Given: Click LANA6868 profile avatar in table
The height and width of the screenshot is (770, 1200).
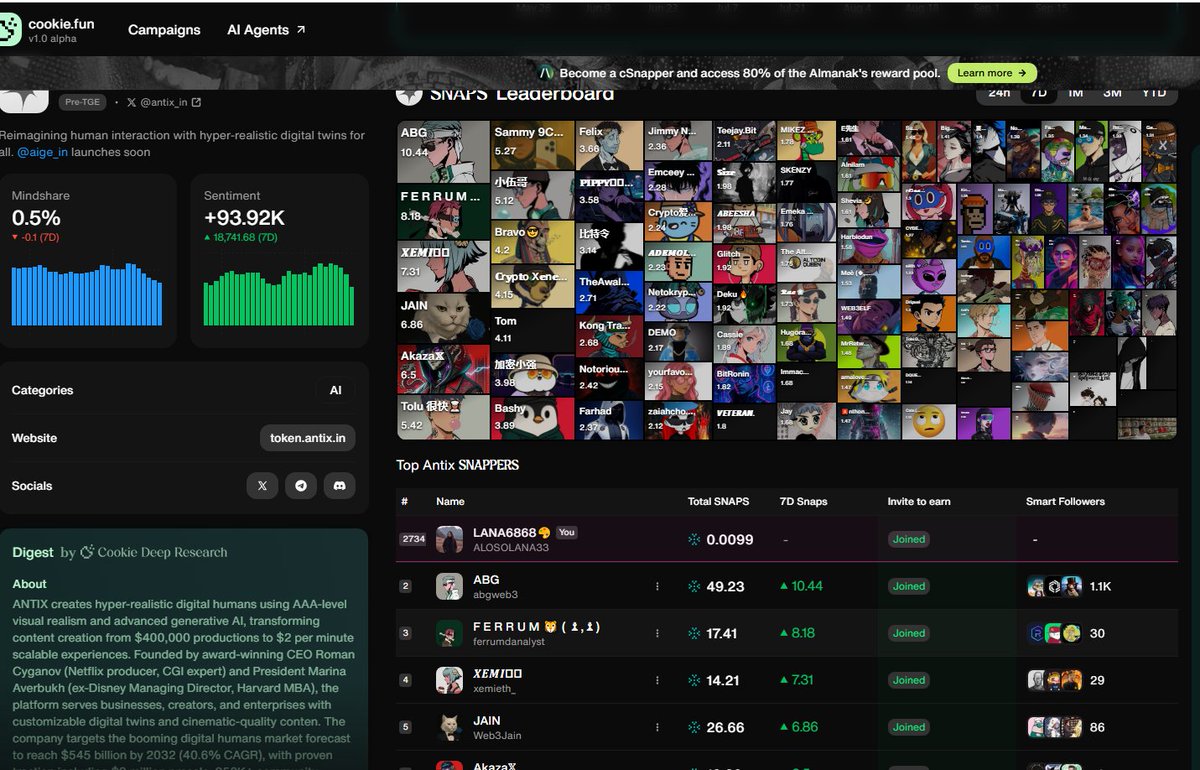Looking at the screenshot, I should (x=449, y=539).
